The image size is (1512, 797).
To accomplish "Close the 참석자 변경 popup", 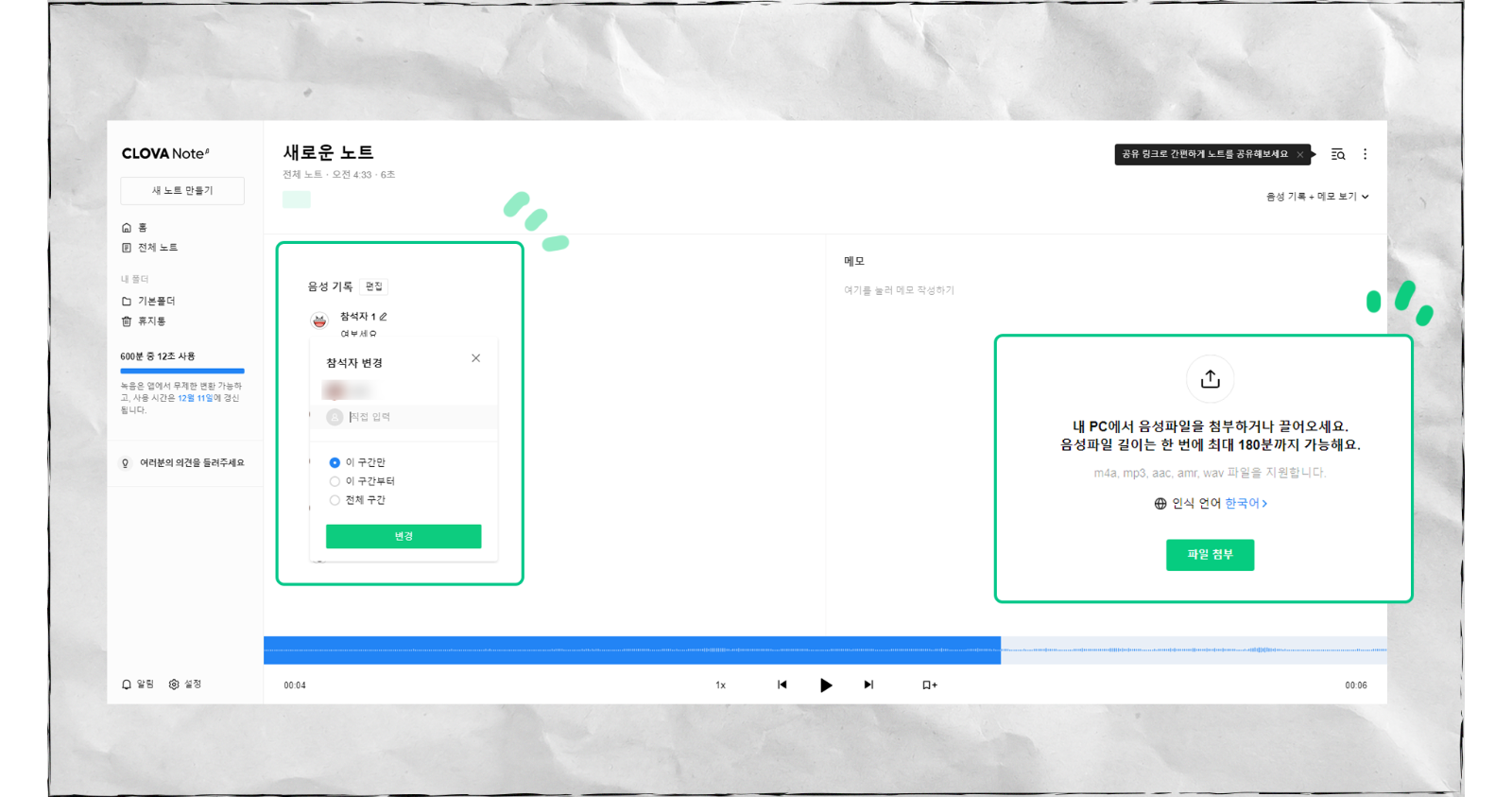I will (x=476, y=358).
